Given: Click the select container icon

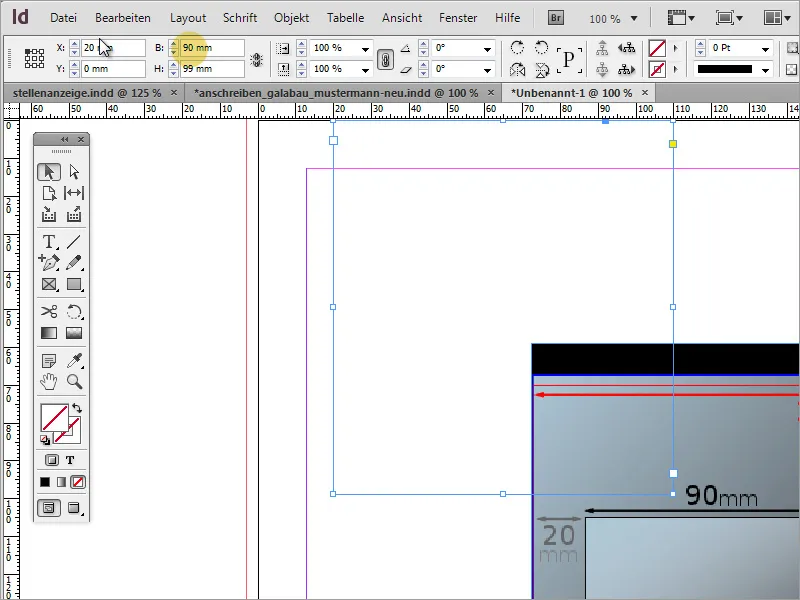Looking at the screenshot, I should pyautogui.click(x=603, y=48).
